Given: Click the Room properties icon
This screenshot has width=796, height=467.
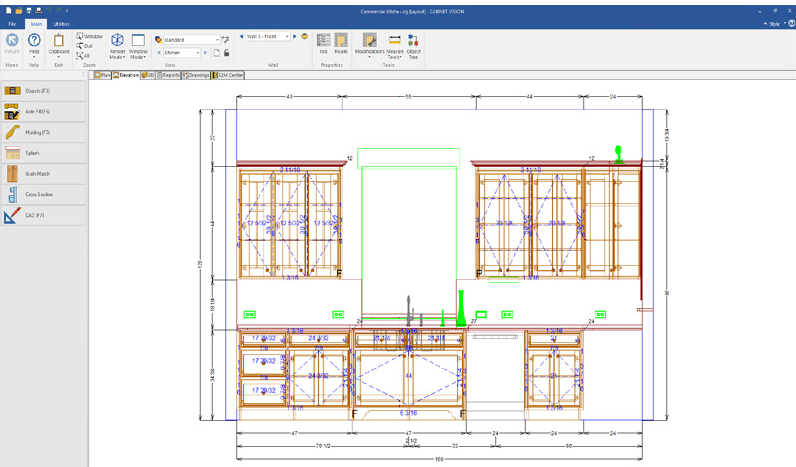Looking at the screenshot, I should pyautogui.click(x=341, y=43).
